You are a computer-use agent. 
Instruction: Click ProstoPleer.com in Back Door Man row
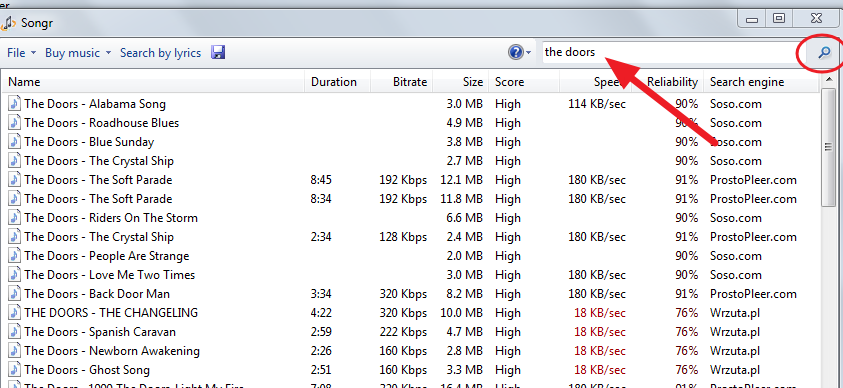tap(753, 294)
